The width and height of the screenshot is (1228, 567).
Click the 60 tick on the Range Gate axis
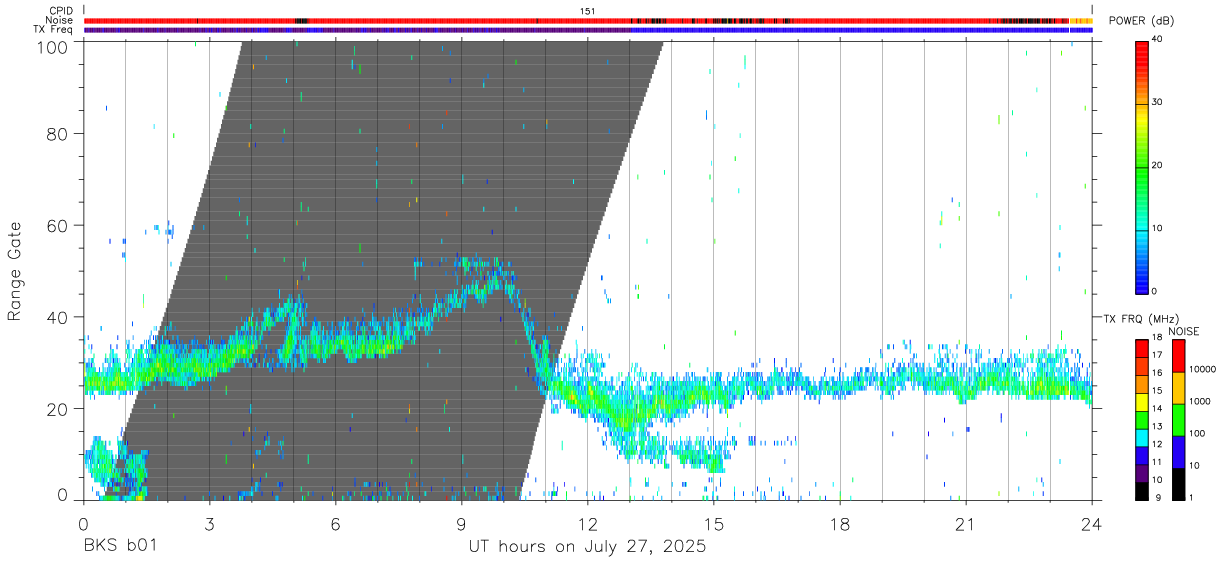tap(59, 225)
